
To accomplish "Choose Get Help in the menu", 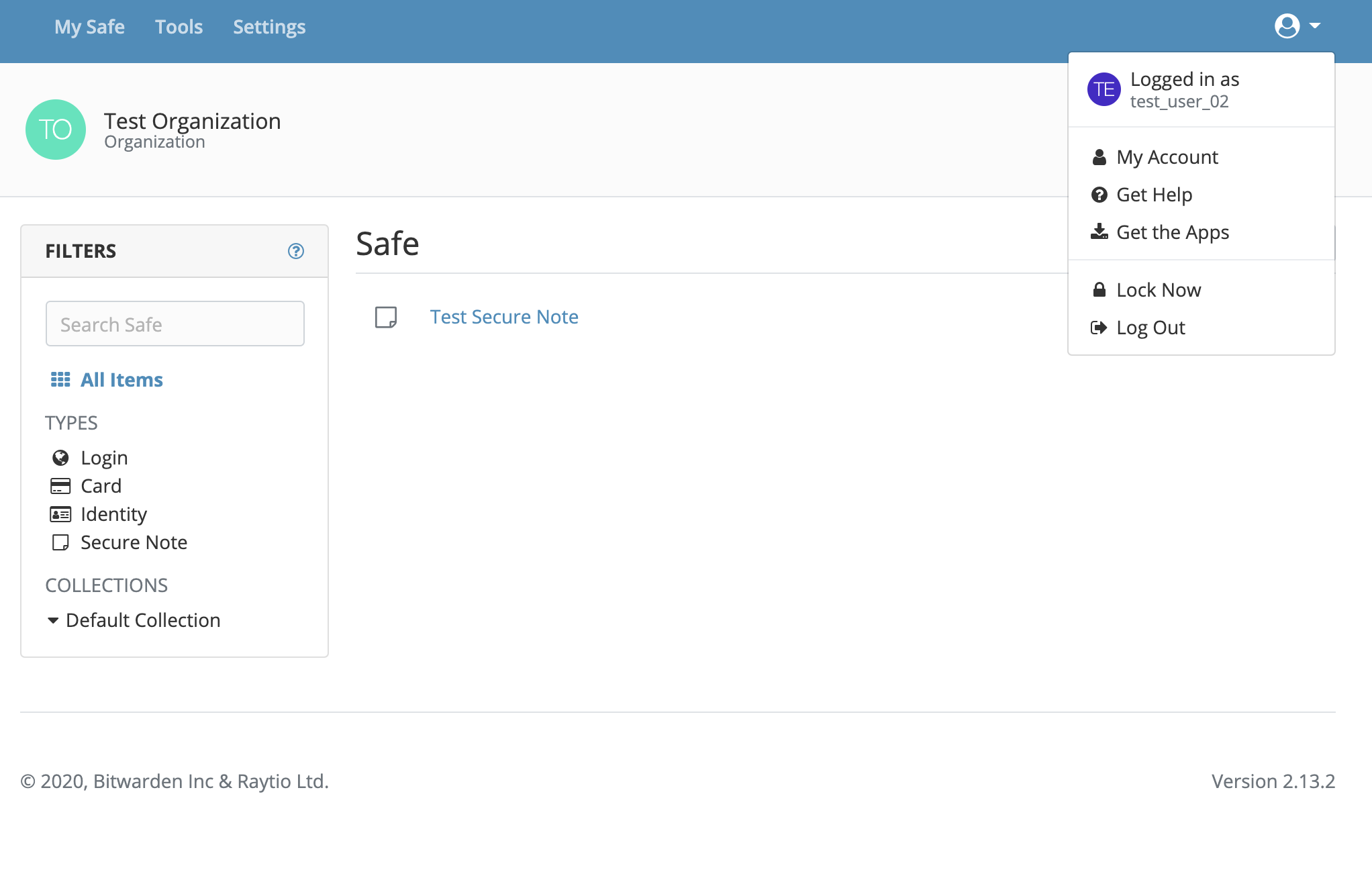I will click(x=1155, y=195).
